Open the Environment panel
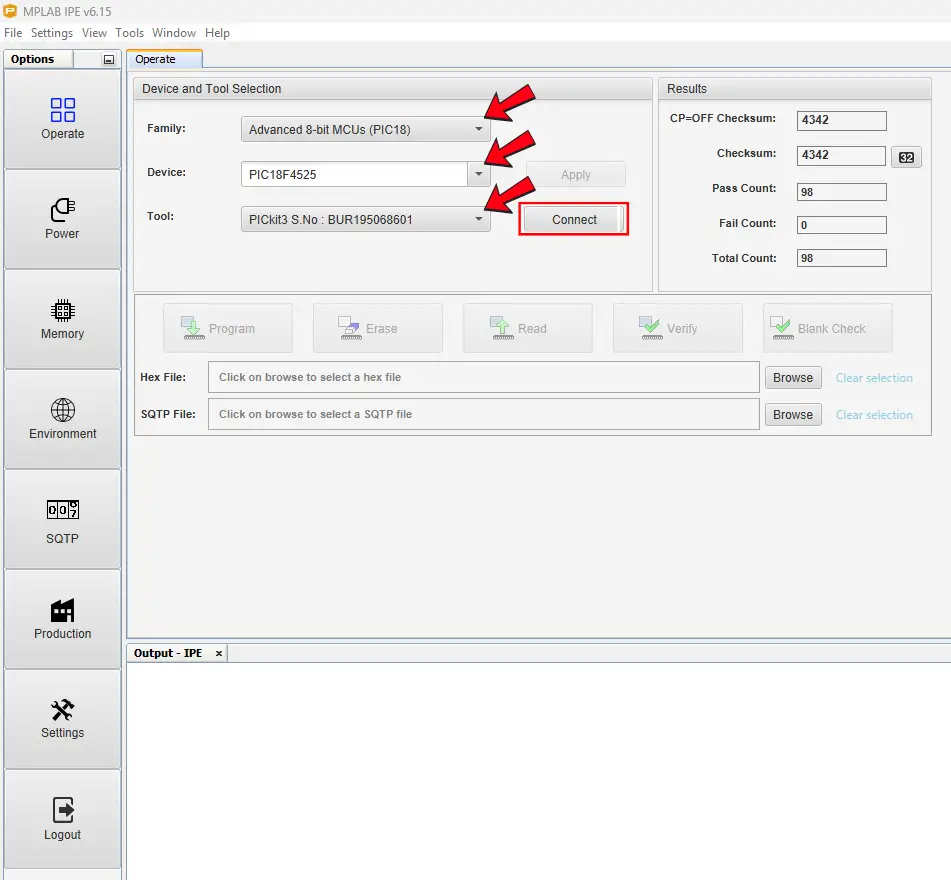The height and width of the screenshot is (880, 951). (62, 419)
